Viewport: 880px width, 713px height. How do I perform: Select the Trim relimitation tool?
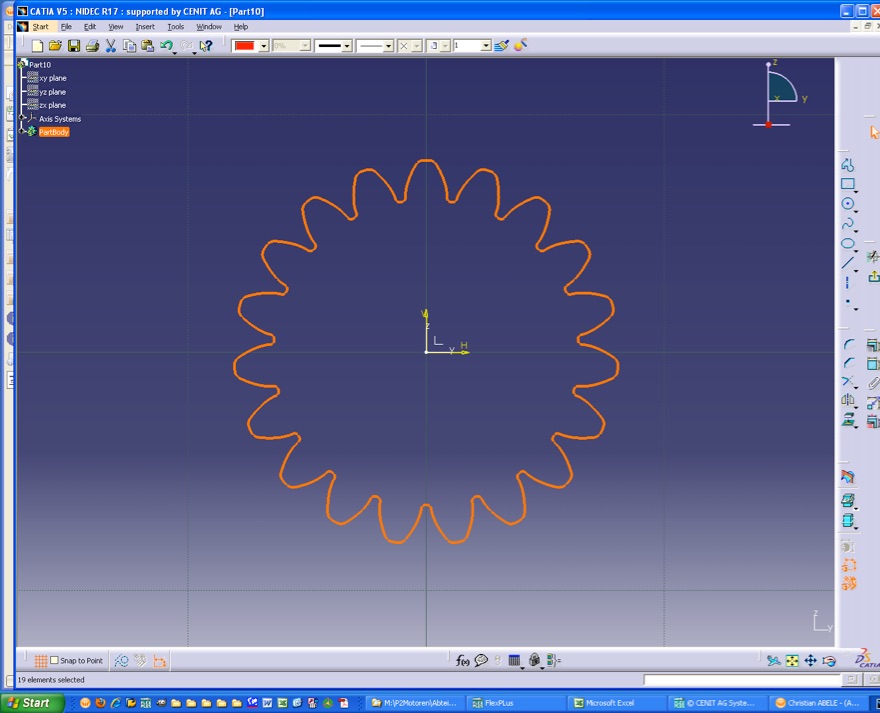click(x=849, y=382)
